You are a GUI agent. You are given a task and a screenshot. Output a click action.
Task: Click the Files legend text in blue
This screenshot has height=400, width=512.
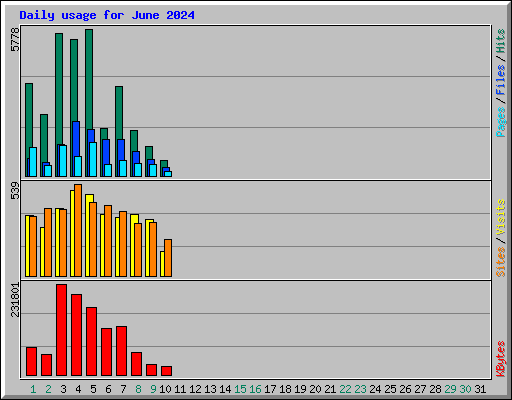point(501,79)
